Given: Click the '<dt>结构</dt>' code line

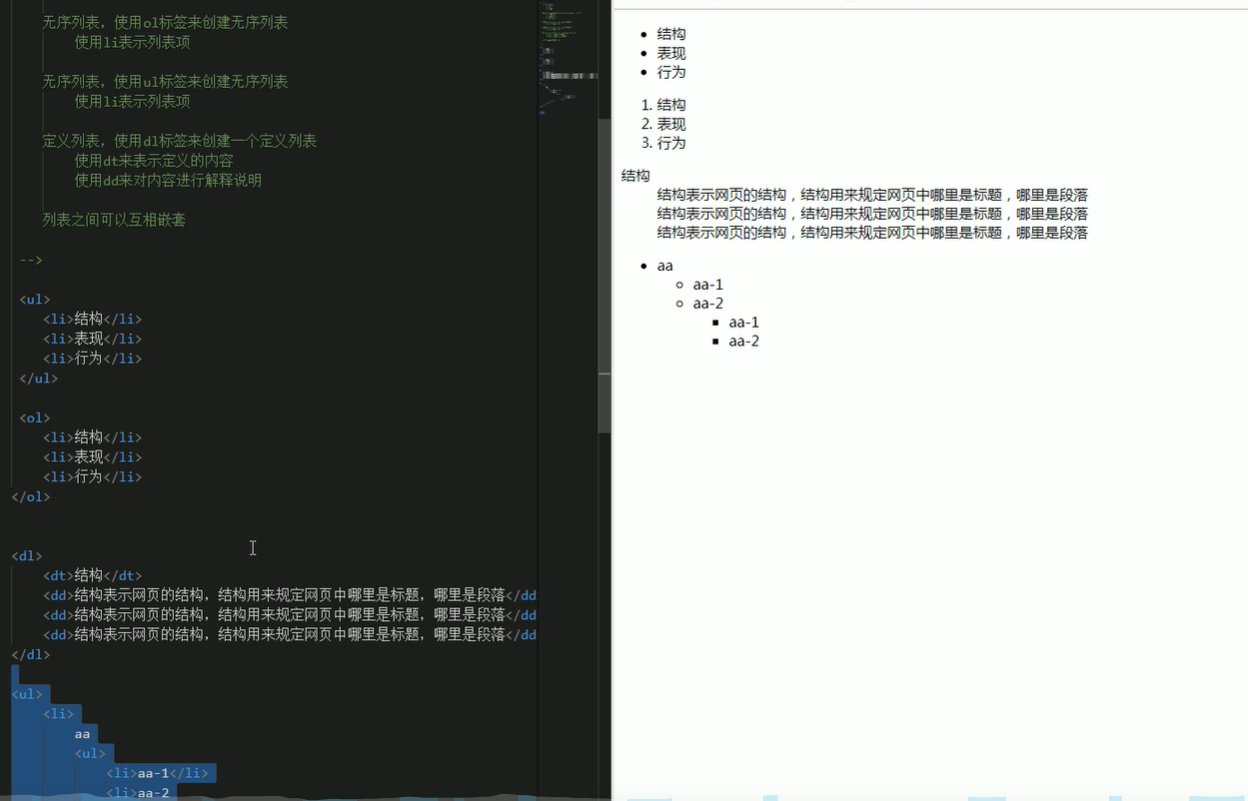Looking at the screenshot, I should (92, 576).
